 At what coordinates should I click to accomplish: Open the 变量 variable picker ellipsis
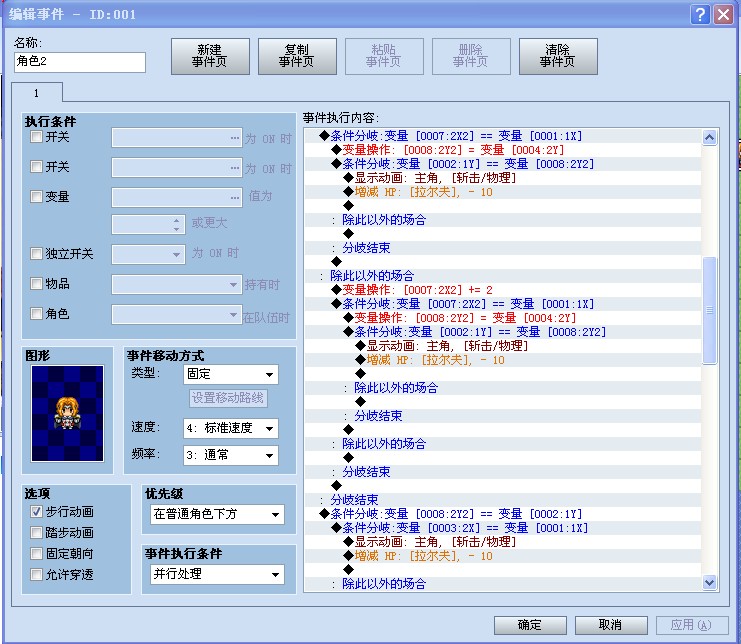pyautogui.click(x=235, y=197)
